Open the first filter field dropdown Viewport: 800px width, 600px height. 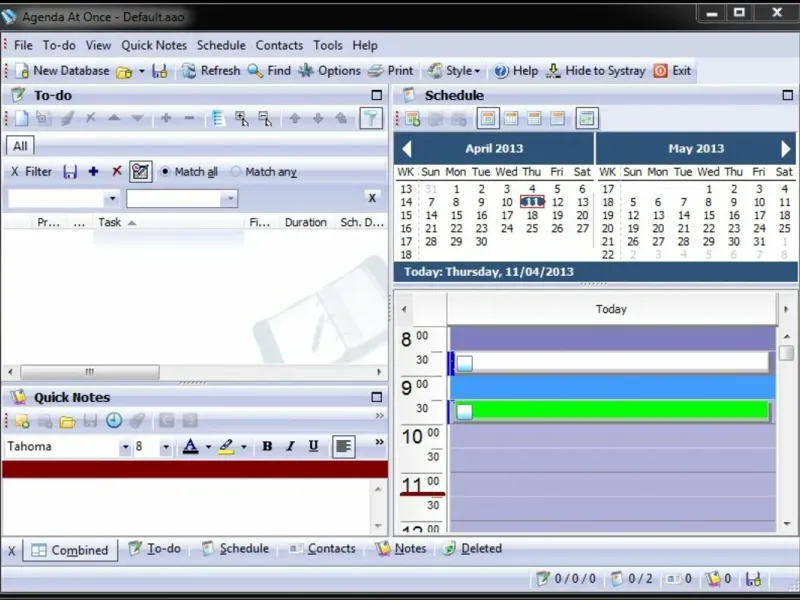click(x=112, y=198)
